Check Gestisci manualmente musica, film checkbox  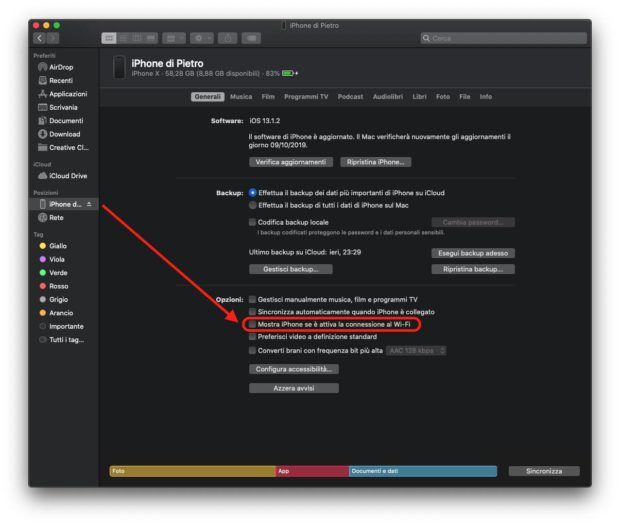pos(252,300)
